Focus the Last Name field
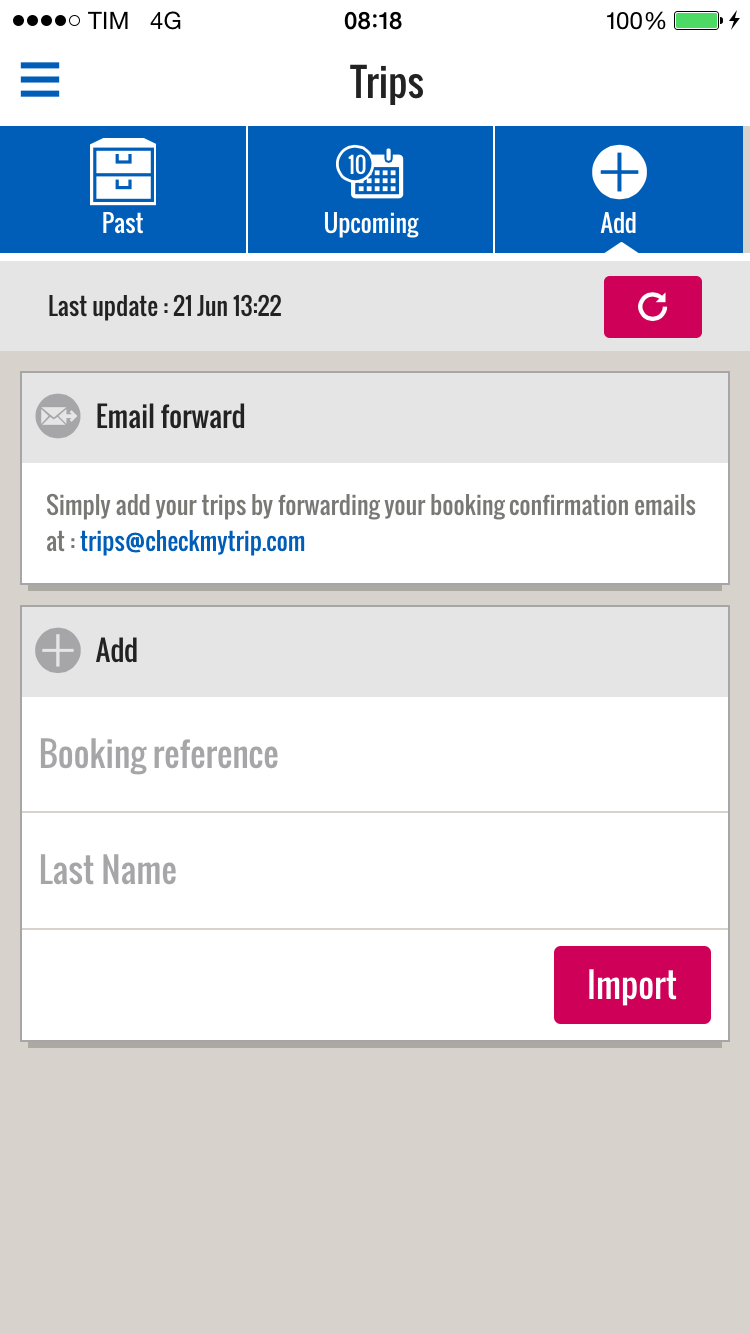This screenshot has width=750, height=1334. click(x=375, y=871)
